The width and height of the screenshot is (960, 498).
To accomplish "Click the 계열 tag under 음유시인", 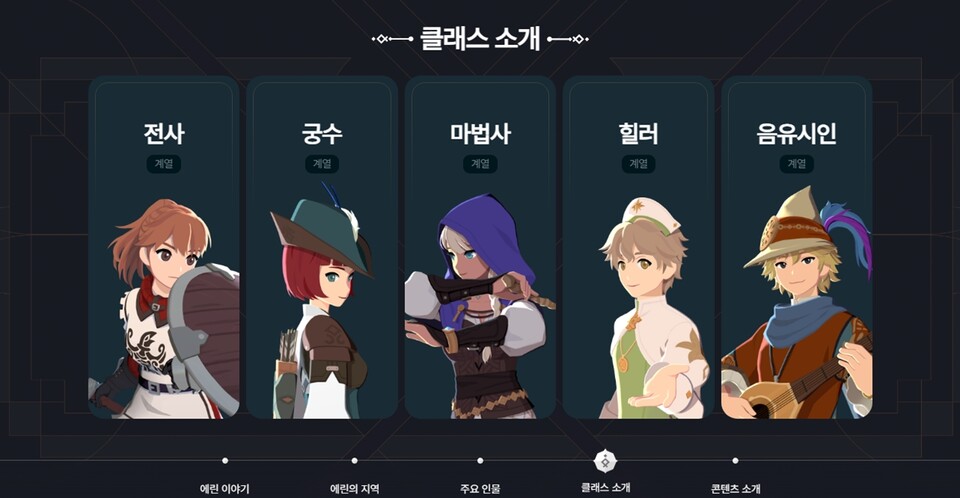I will pyautogui.click(x=797, y=164).
